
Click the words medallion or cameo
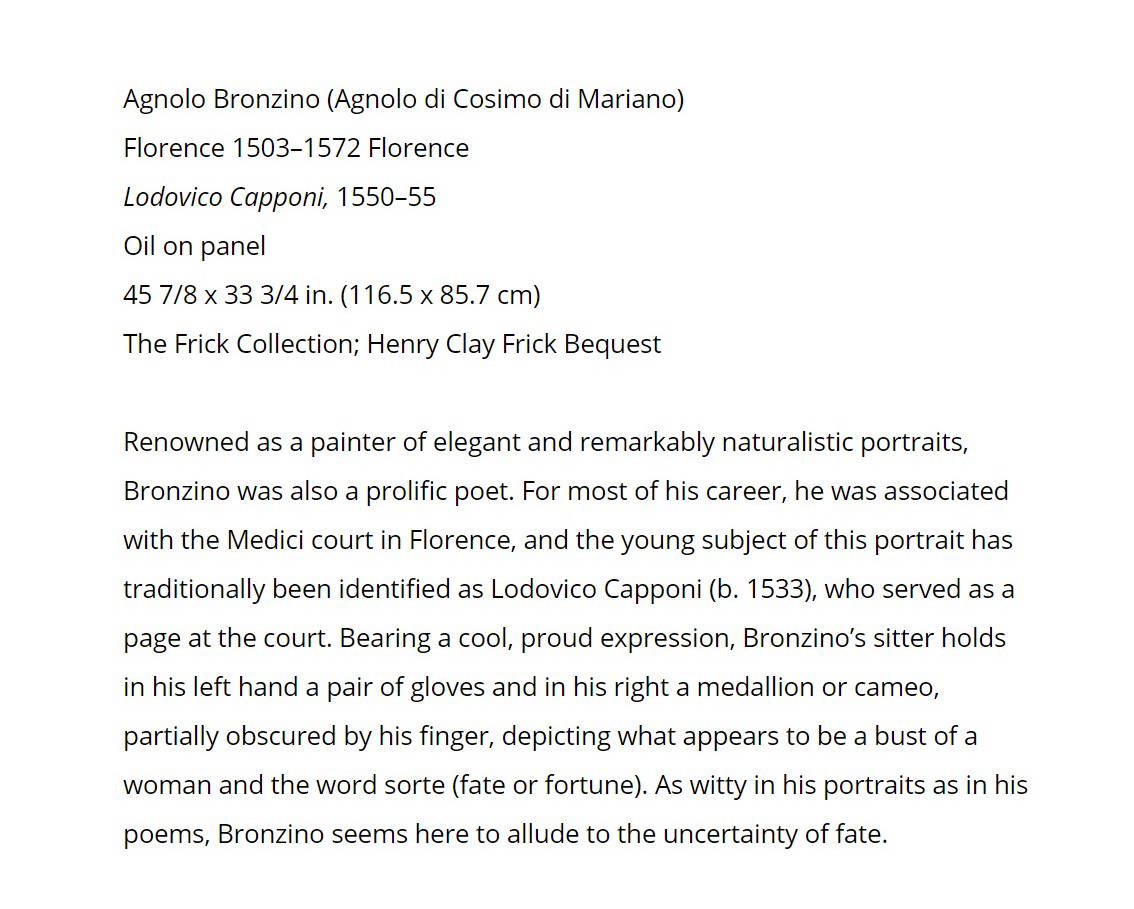816,687
